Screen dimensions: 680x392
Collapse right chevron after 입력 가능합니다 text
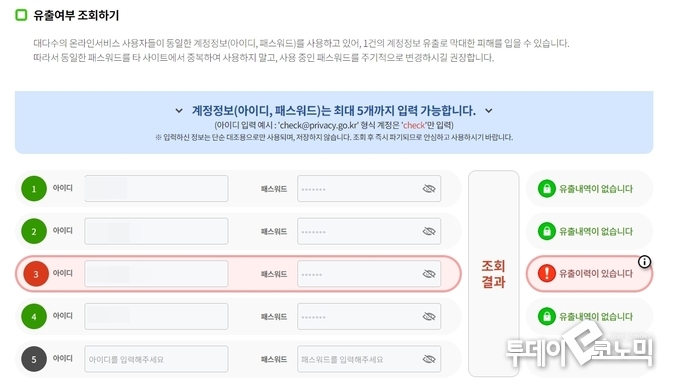(489, 111)
